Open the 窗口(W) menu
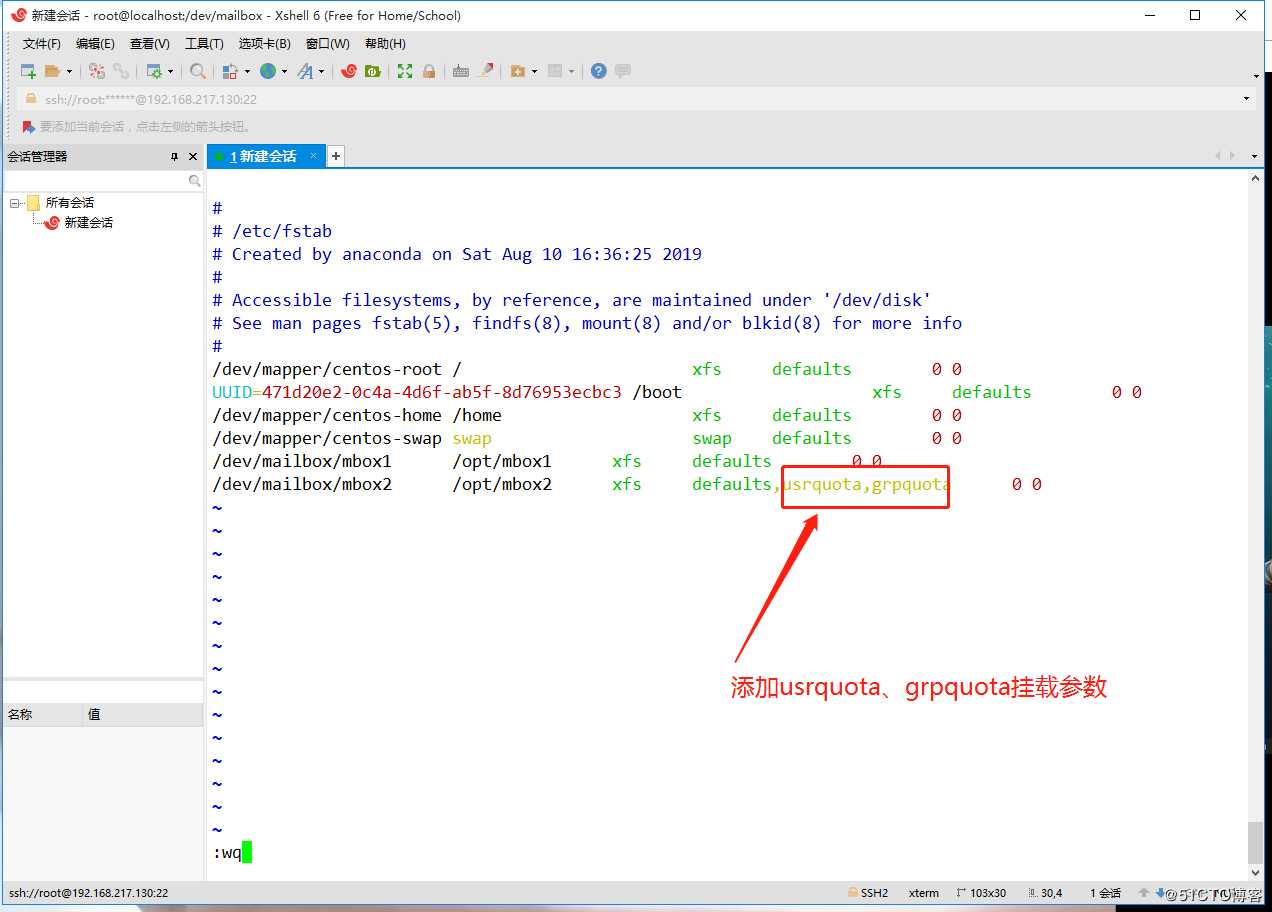The image size is (1272, 912). tap(328, 44)
